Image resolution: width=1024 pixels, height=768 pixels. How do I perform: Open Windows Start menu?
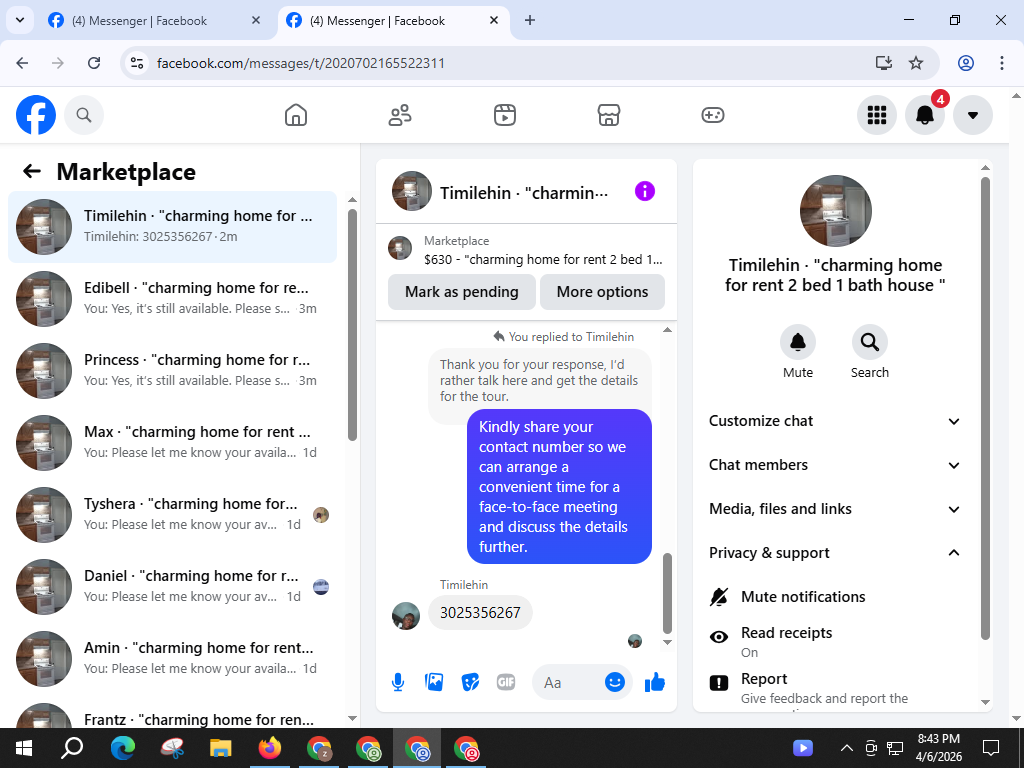point(24,747)
